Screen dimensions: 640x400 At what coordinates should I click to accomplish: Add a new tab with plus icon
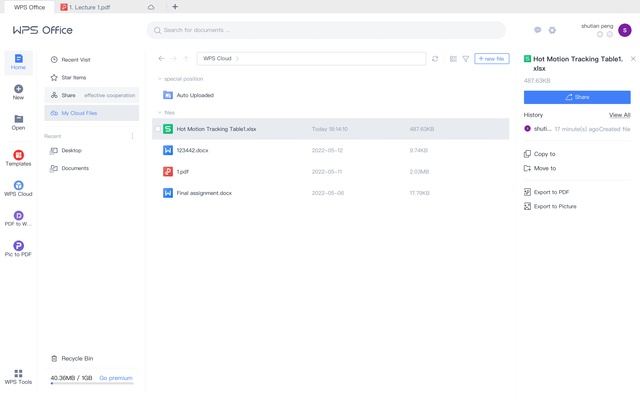175,7
